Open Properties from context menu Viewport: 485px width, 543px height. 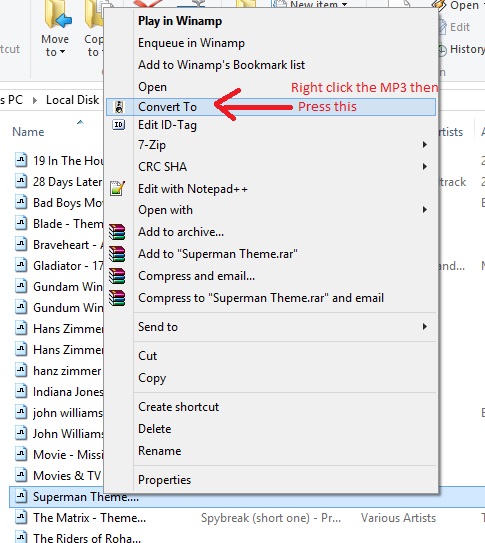click(164, 480)
